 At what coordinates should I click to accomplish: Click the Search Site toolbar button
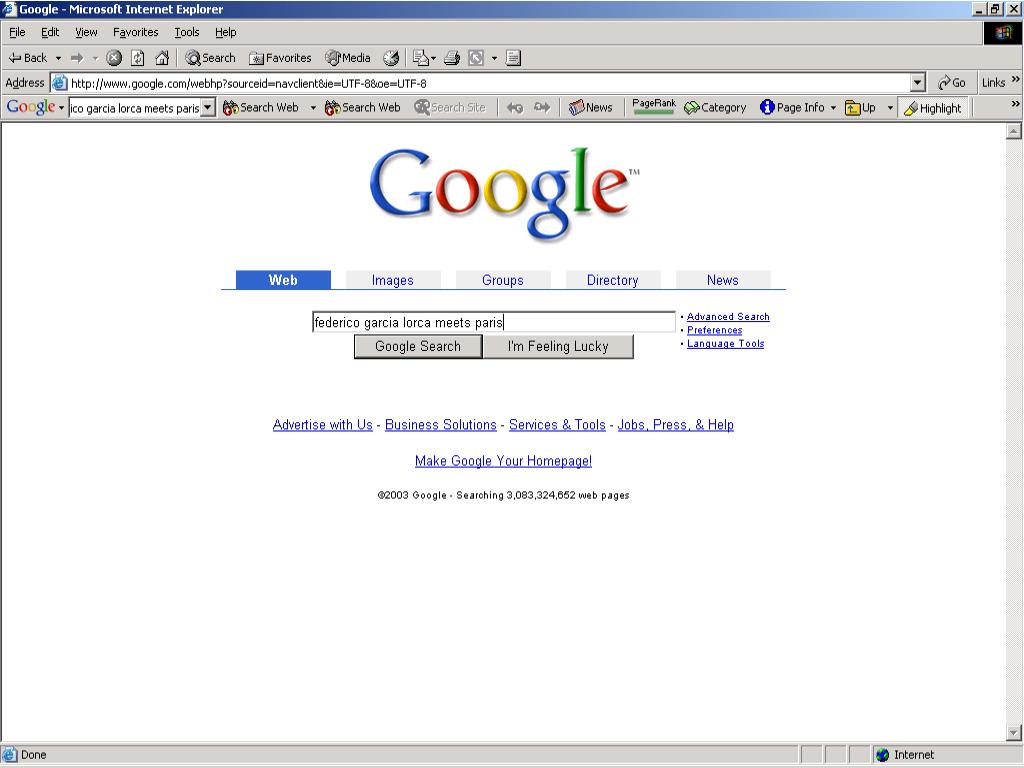450,108
